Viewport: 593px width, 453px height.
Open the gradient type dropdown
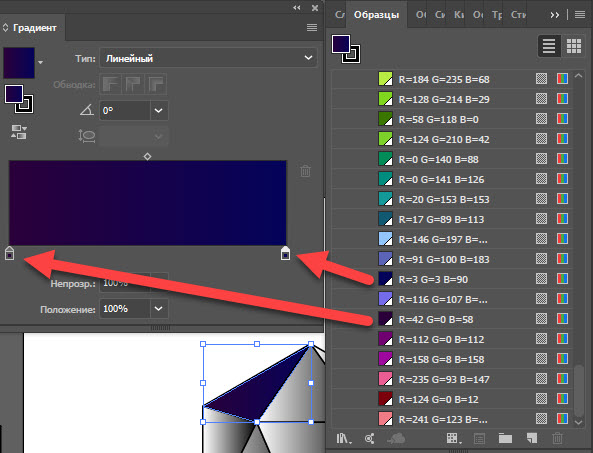208,58
